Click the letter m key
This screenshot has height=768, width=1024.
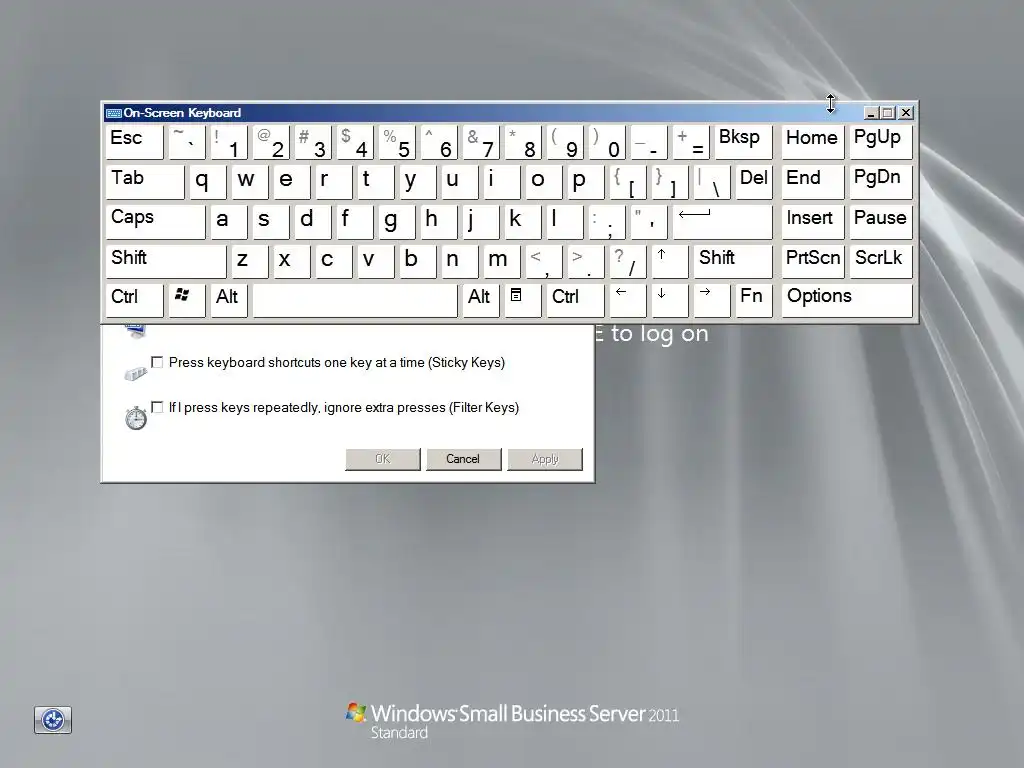(502, 261)
